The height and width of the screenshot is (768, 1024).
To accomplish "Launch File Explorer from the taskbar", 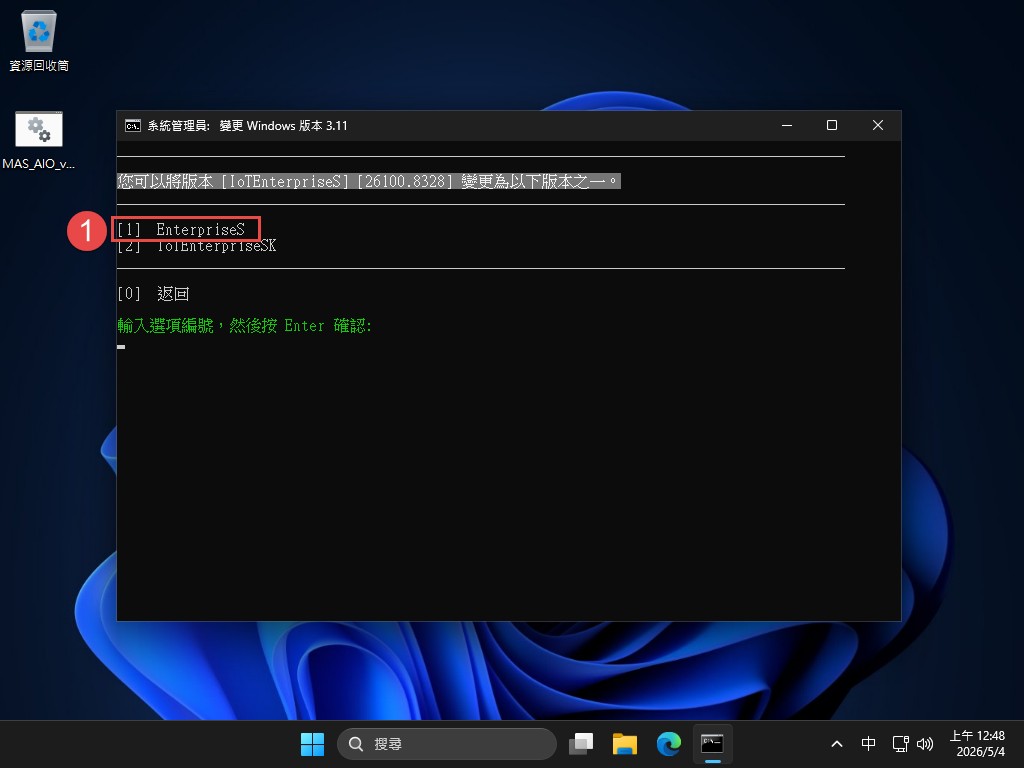I will pyautogui.click(x=625, y=744).
